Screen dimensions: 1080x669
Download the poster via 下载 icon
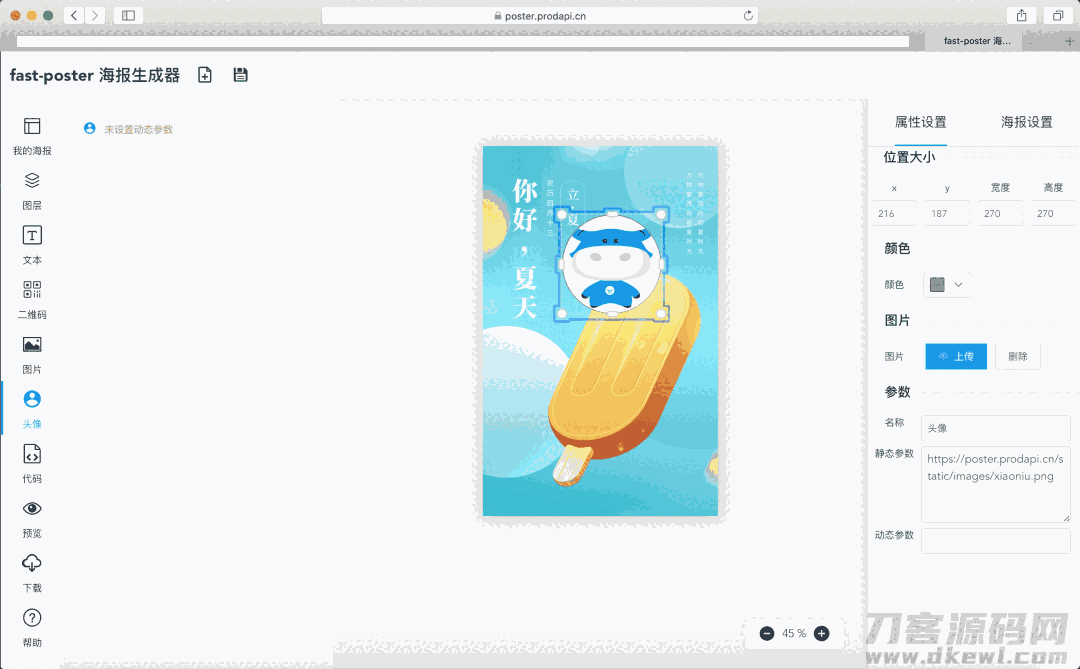tap(32, 571)
